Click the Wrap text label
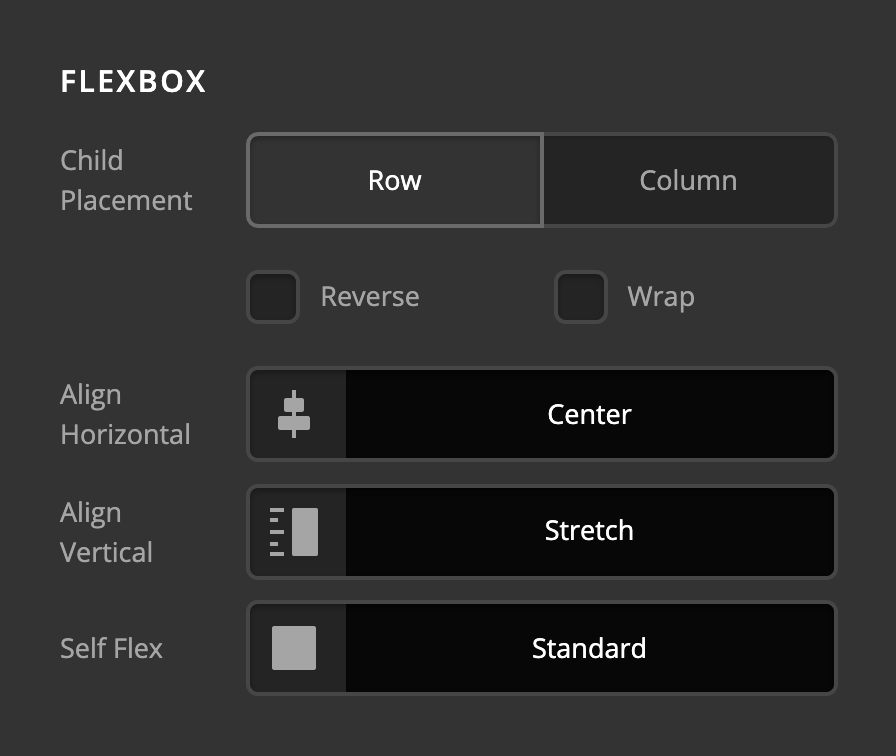 tap(660, 297)
